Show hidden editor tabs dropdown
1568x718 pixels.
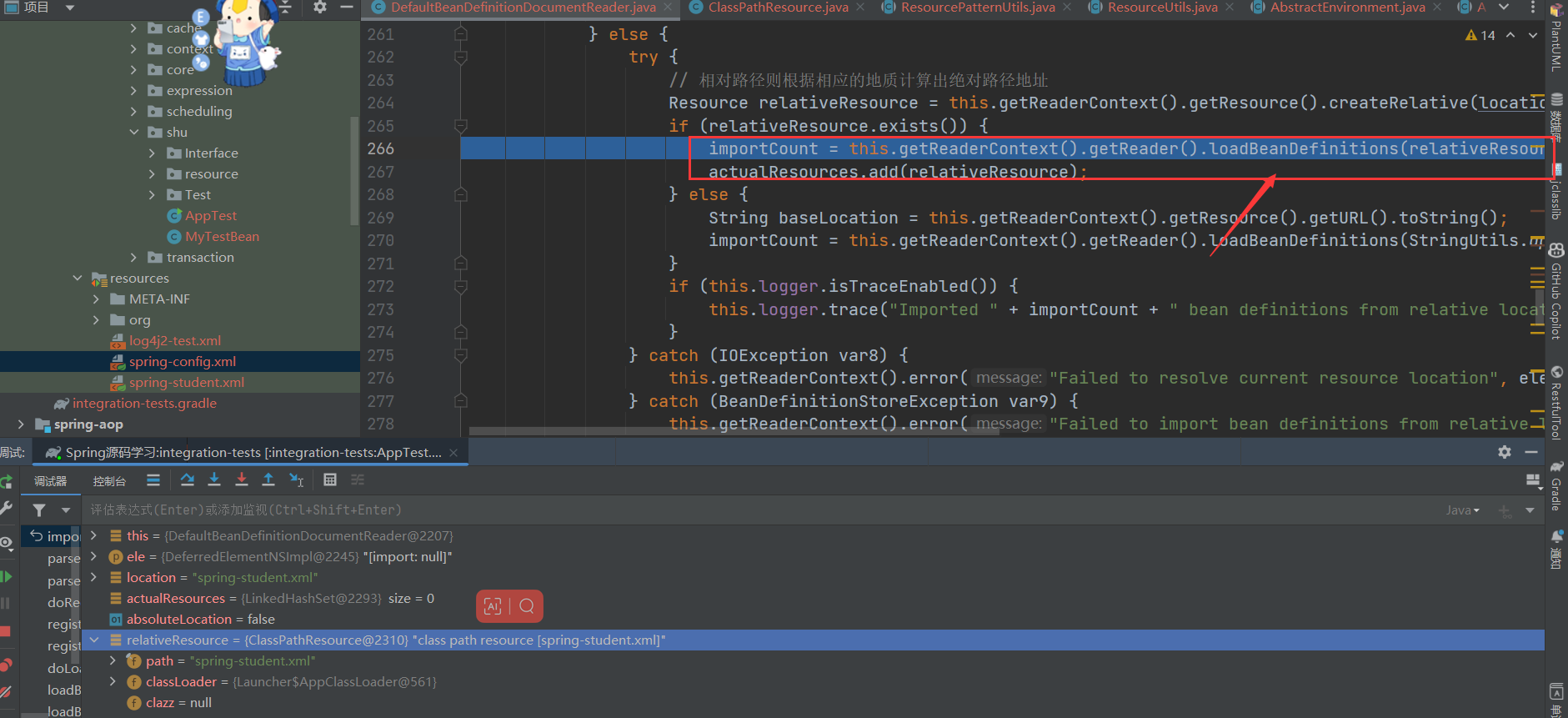coord(1504,7)
